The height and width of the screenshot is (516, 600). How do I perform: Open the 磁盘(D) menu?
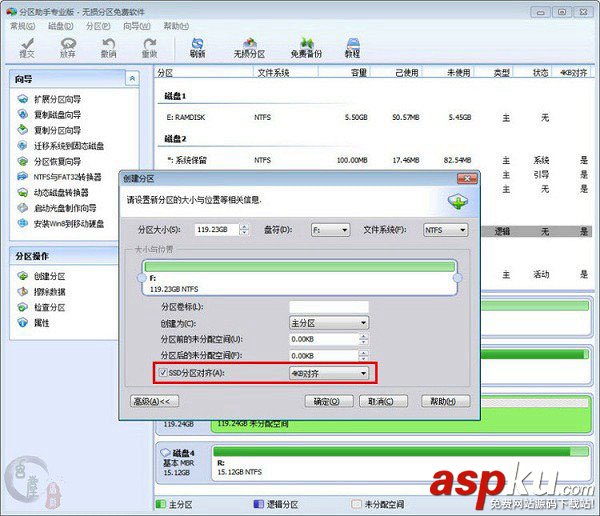coord(60,26)
